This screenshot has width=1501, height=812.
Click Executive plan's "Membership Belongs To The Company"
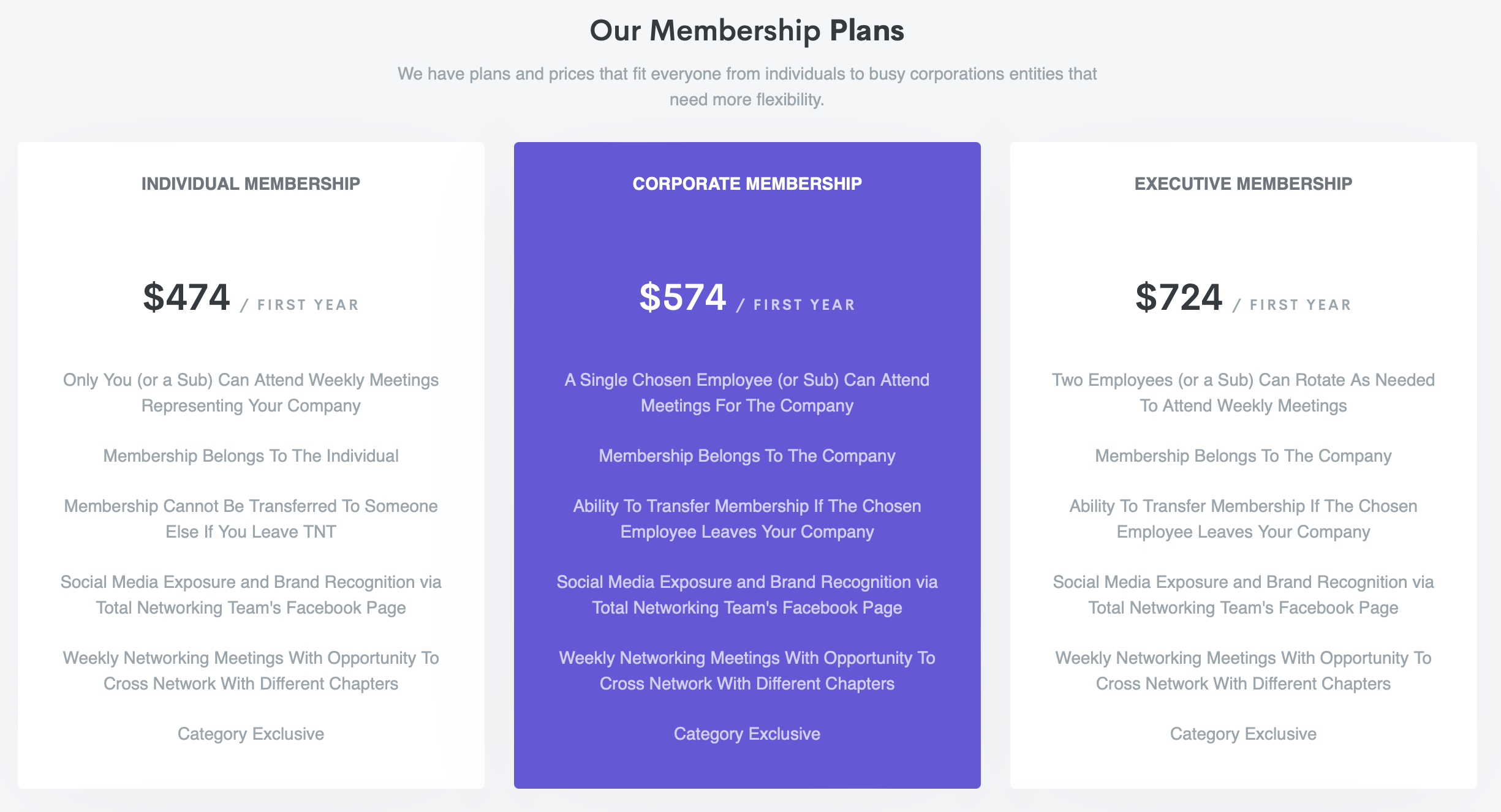point(1243,456)
